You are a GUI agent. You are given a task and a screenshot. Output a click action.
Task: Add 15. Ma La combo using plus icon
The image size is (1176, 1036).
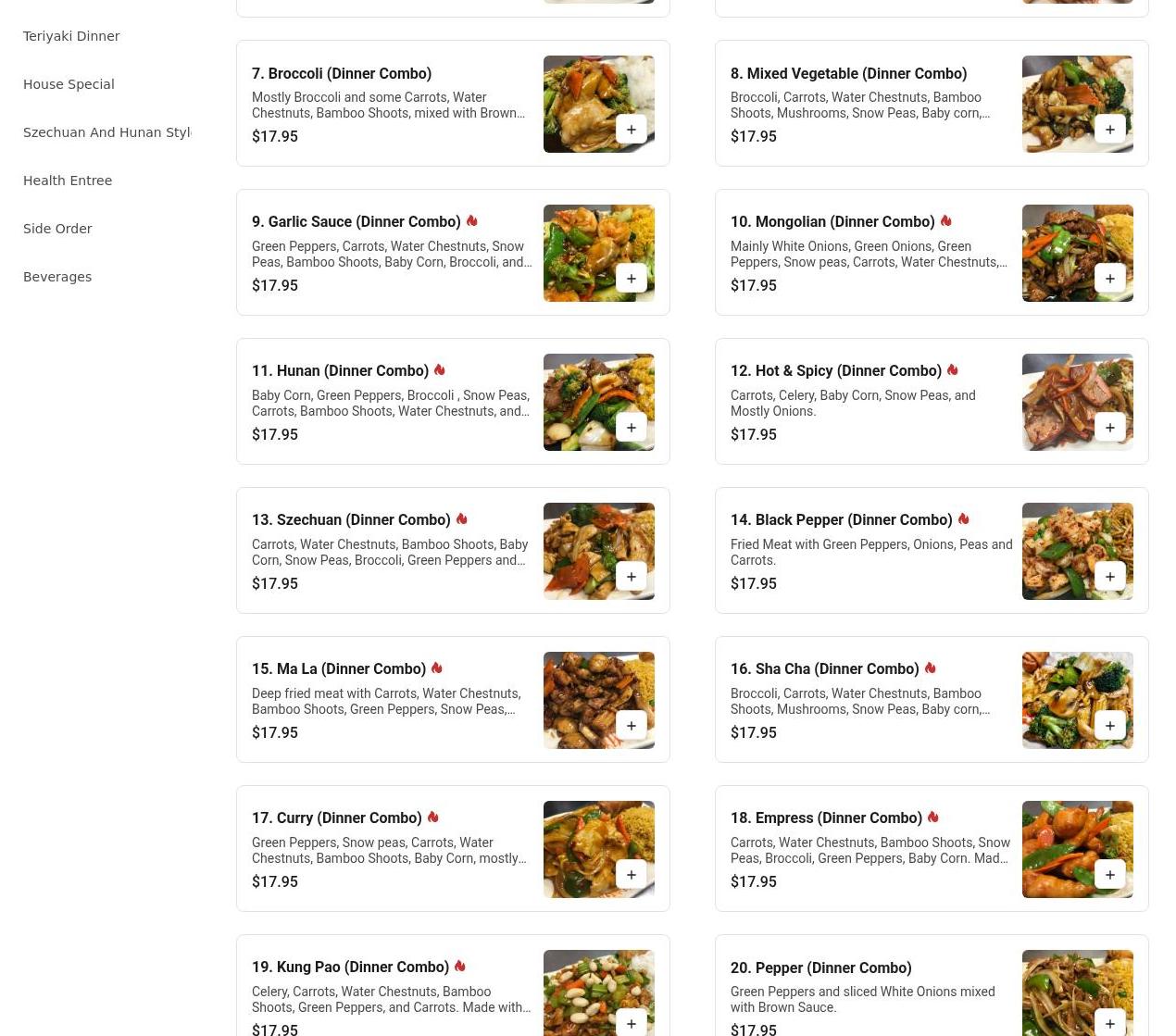[631, 726]
